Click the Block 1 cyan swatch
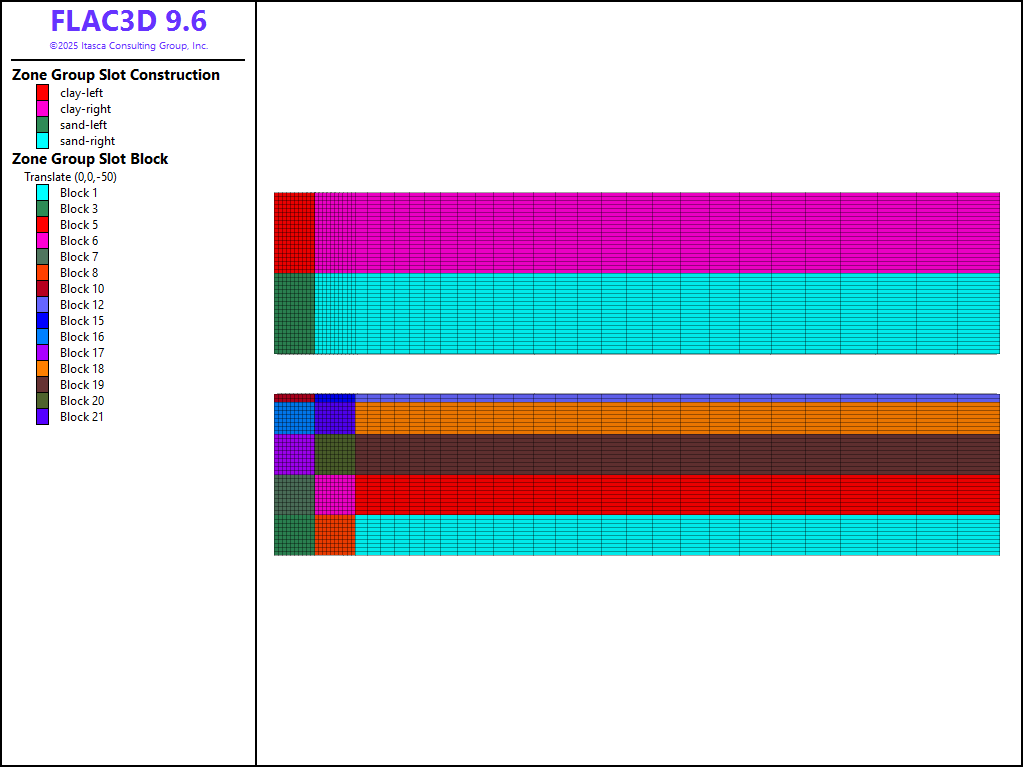The image size is (1024, 768). click(x=43, y=193)
